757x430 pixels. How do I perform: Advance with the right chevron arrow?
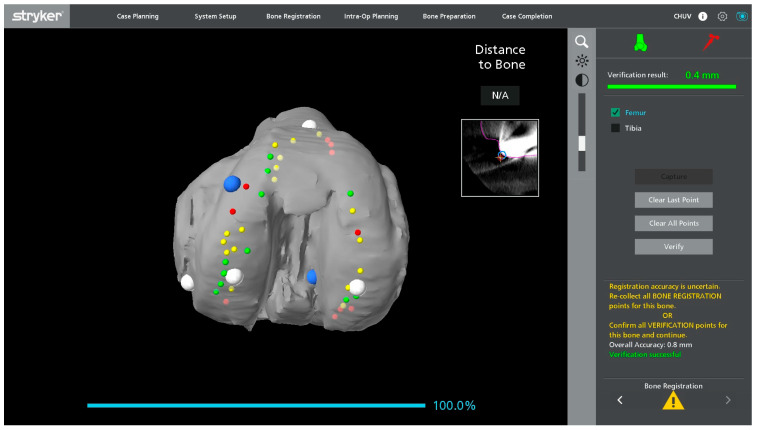728,400
